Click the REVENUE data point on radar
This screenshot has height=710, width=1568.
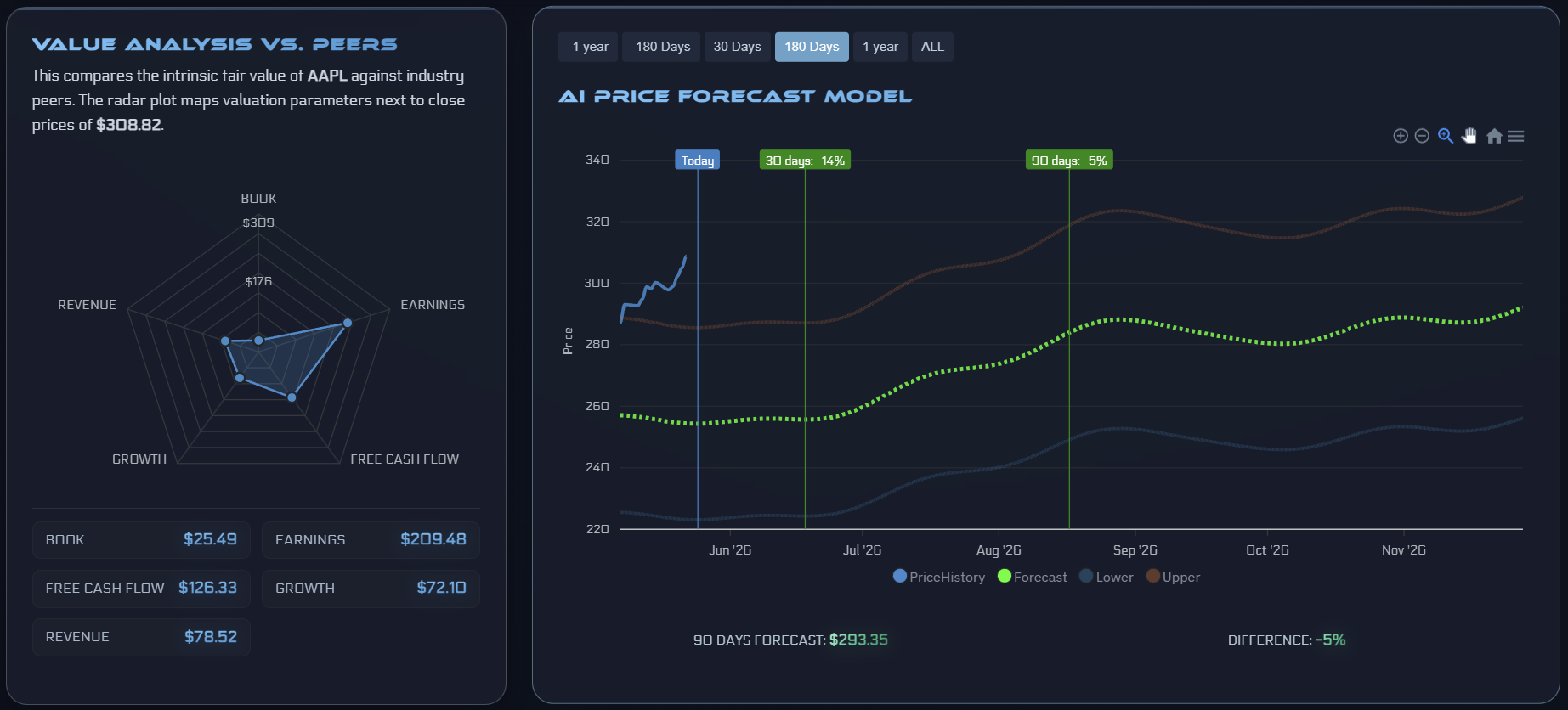click(225, 341)
